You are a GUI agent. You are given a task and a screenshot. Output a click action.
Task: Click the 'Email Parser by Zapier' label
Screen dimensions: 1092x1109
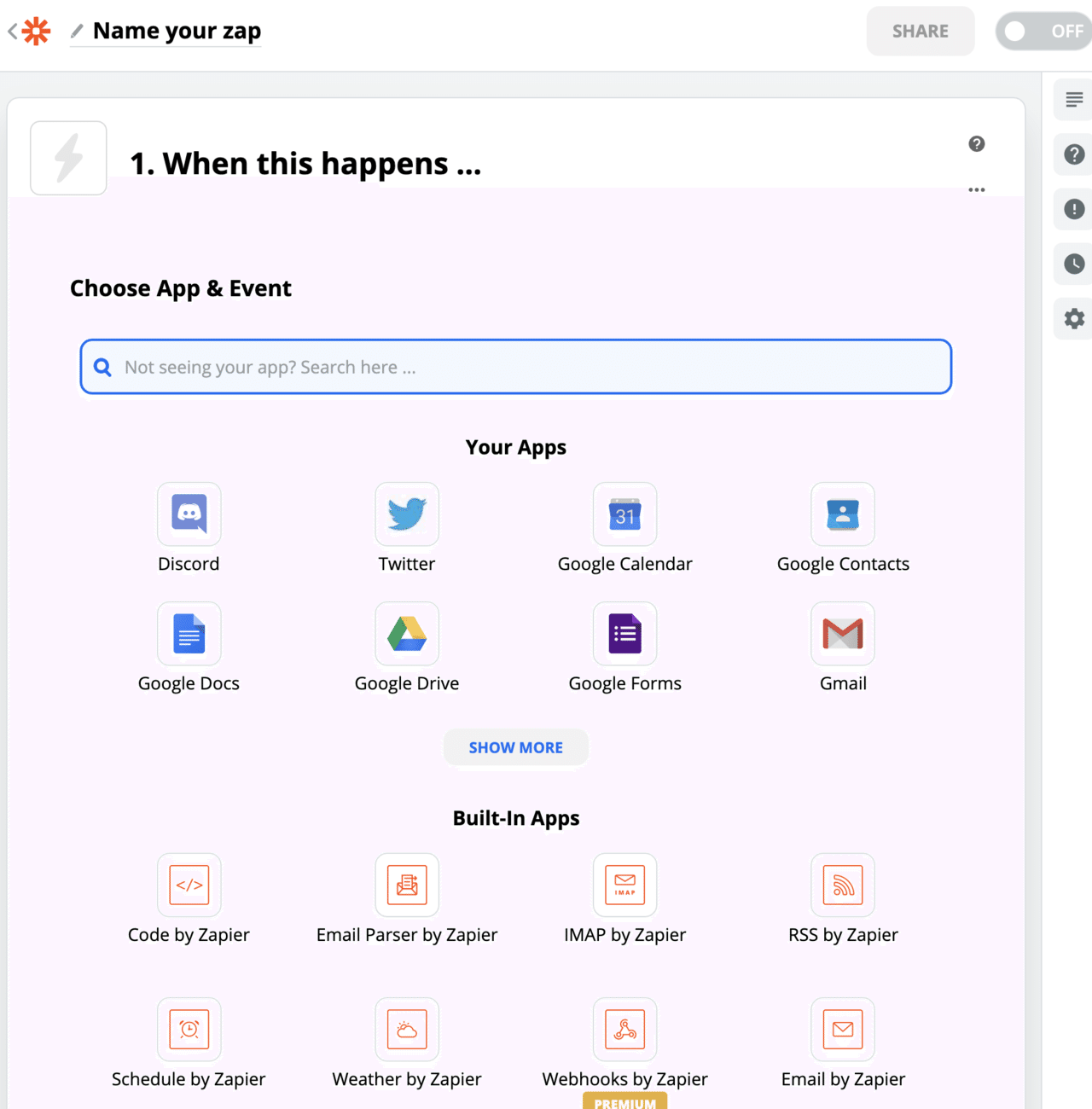[407, 935]
